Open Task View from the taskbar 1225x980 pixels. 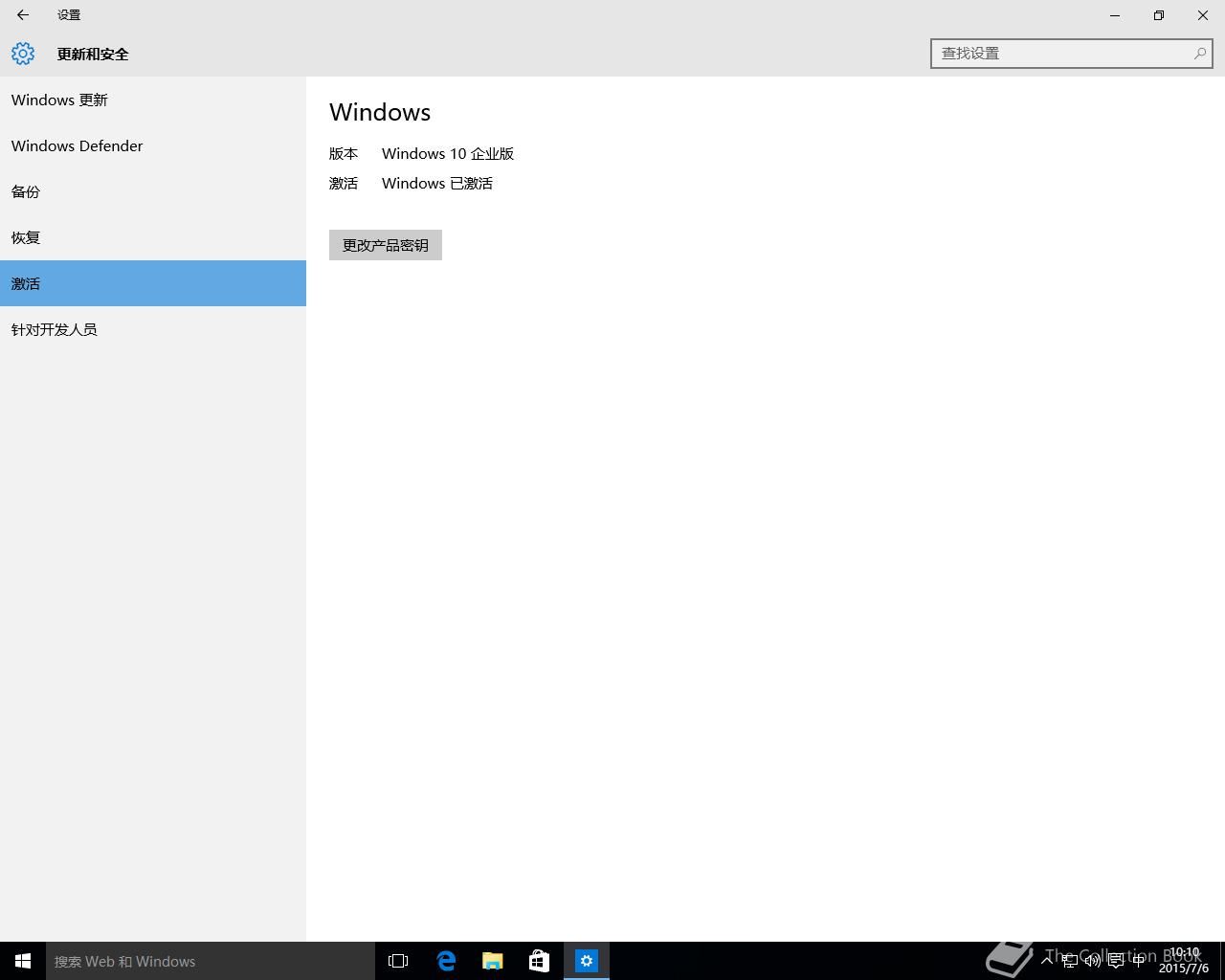[x=398, y=961]
